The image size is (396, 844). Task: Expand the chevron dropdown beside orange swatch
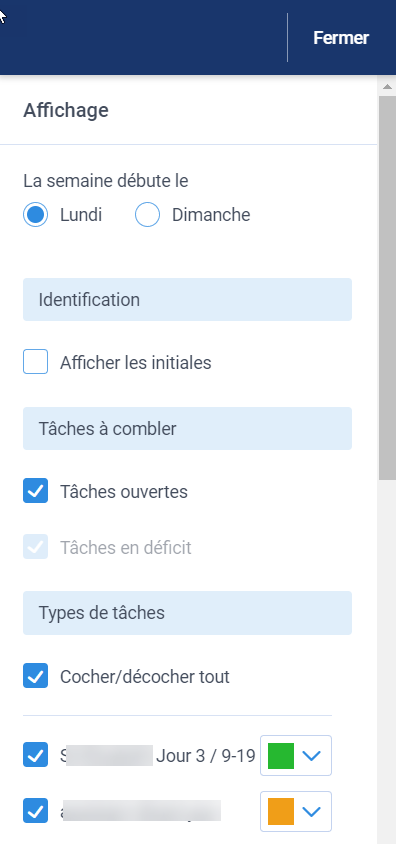click(x=312, y=812)
